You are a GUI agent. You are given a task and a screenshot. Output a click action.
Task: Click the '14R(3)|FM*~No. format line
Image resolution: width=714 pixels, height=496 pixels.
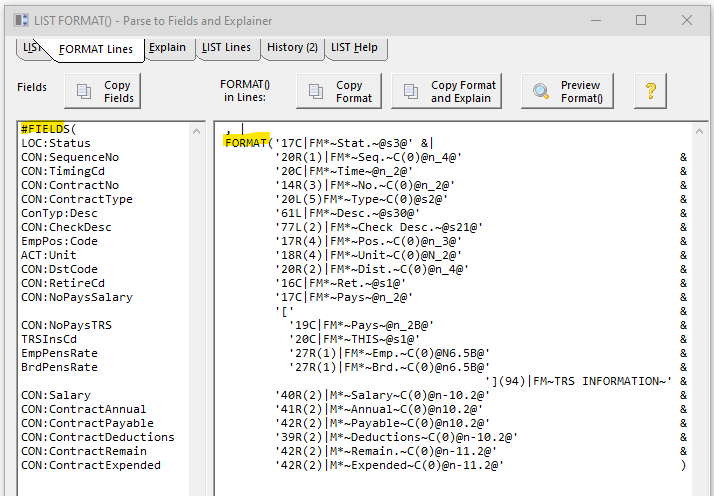point(365,185)
